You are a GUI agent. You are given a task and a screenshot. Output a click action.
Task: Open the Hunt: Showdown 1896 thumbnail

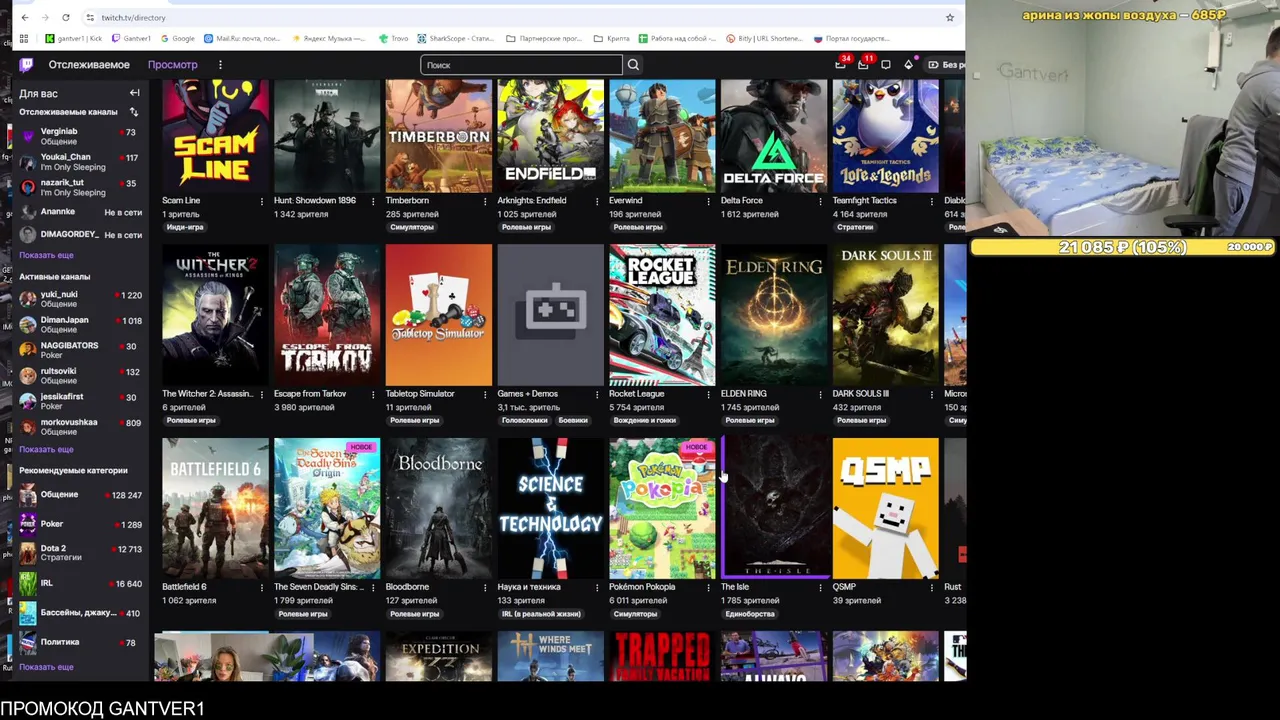(327, 136)
